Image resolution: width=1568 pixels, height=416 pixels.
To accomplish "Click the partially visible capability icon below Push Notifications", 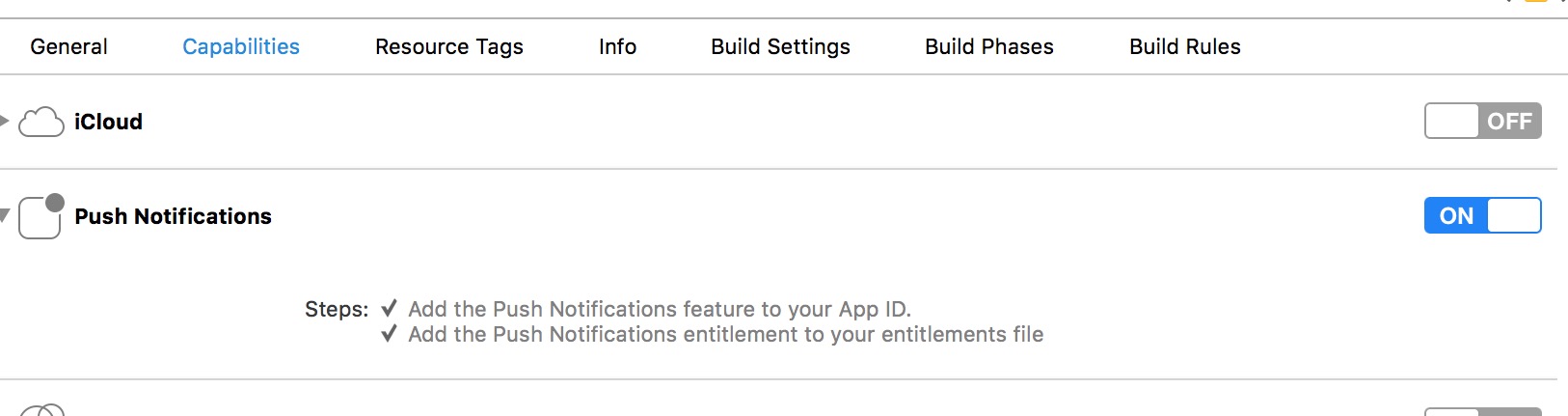I will (42, 411).
